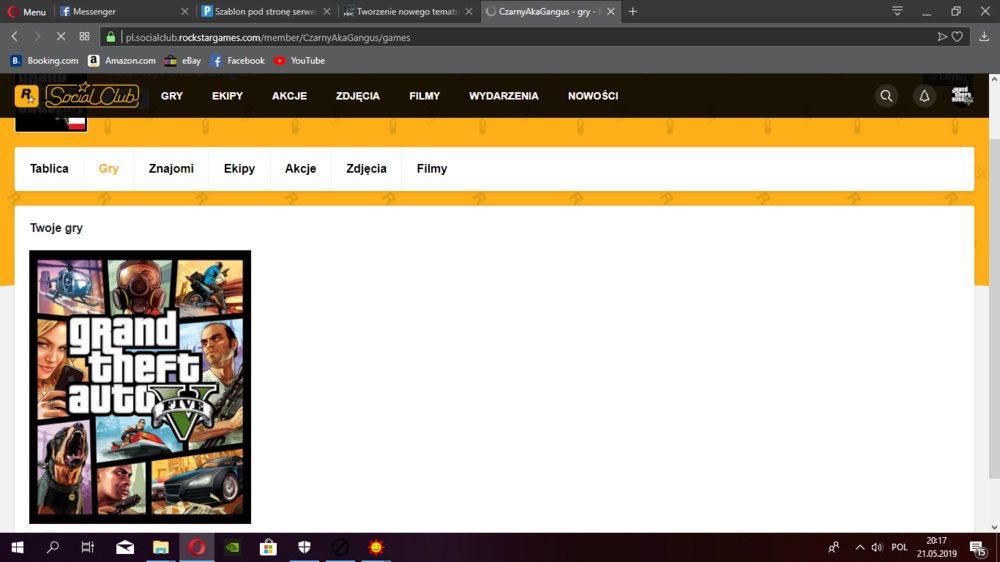Open Amazon.com bookmark
Viewport: 1000px width, 562px height.
coord(122,61)
